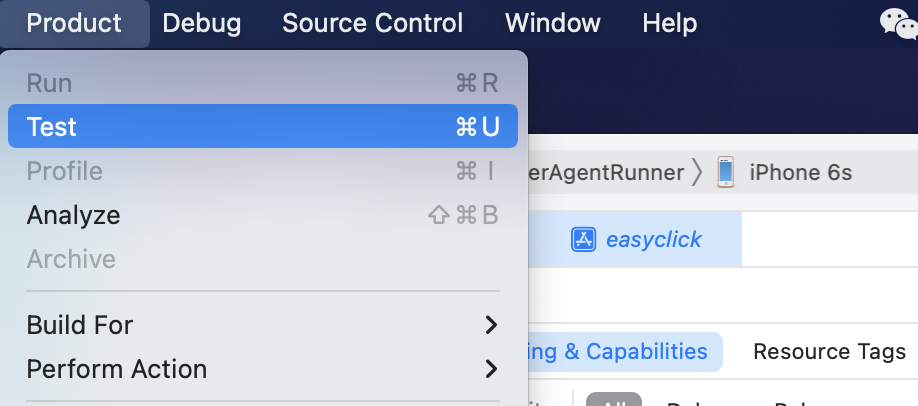Viewport: 918px width, 406px height.
Task: Expand the Perform Action submenu arrow
Action: point(491,369)
